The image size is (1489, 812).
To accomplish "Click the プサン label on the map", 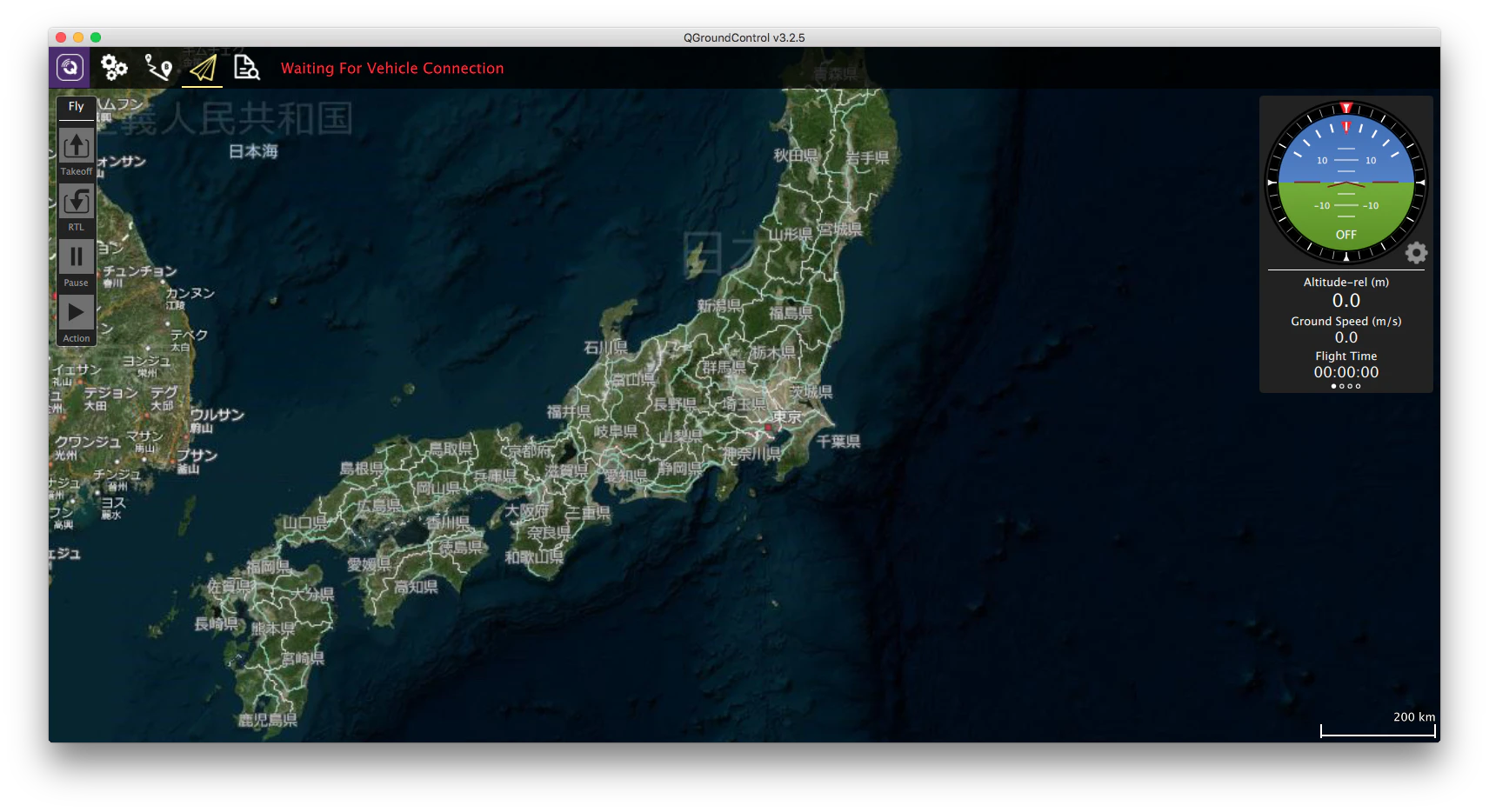I will pos(197,455).
